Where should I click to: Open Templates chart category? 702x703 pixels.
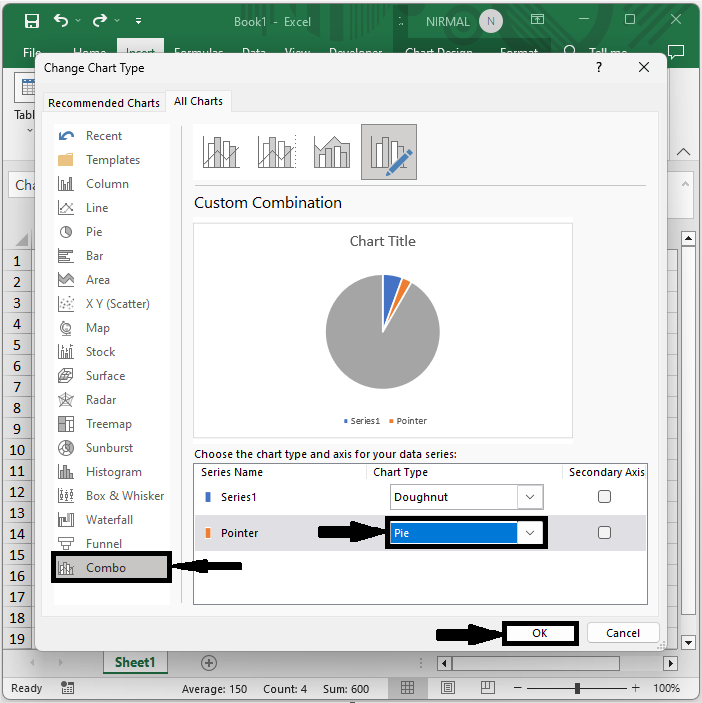pos(111,160)
